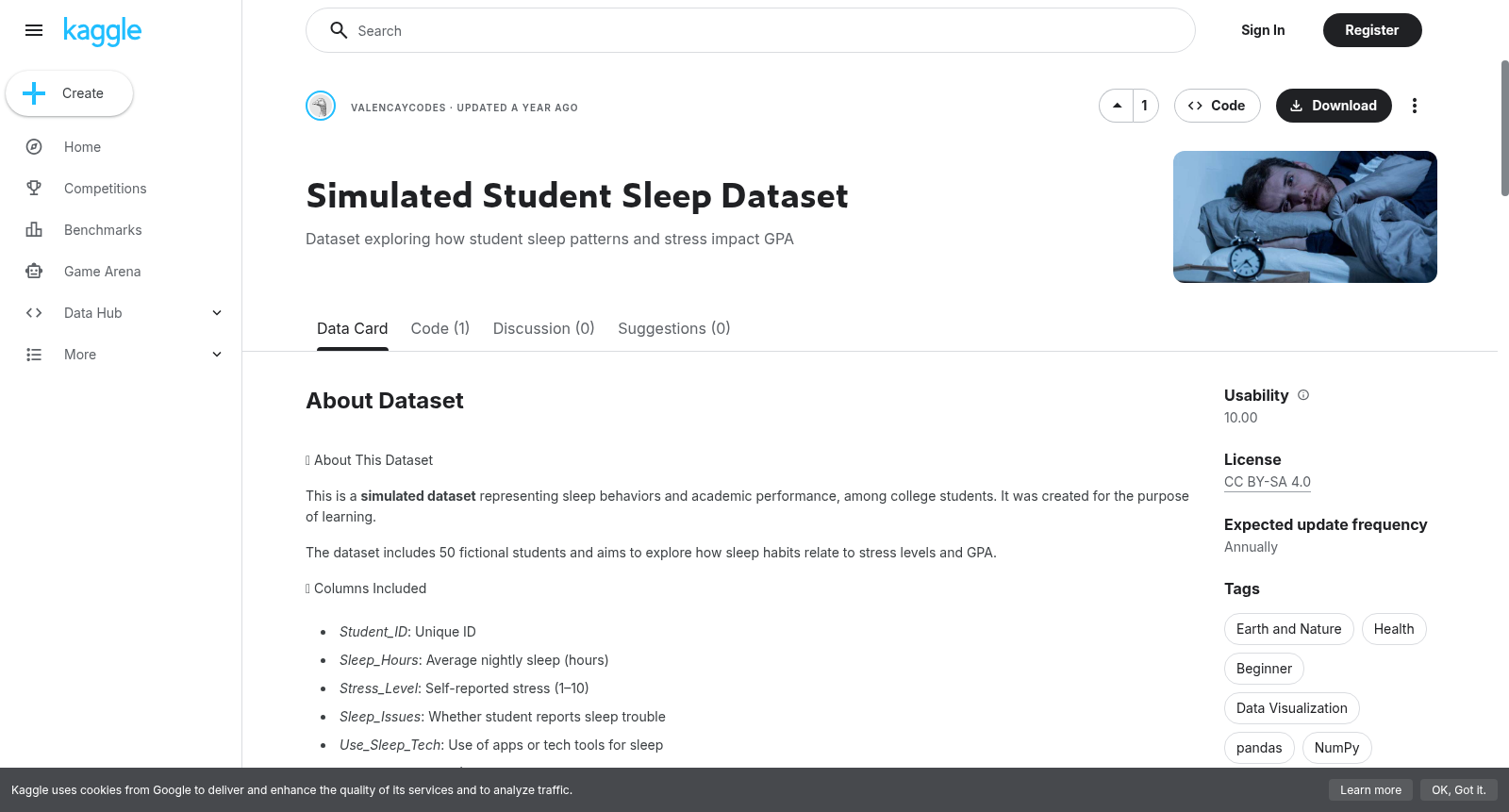
Task: Open the valencaycodes author avatar
Action: tap(321, 106)
